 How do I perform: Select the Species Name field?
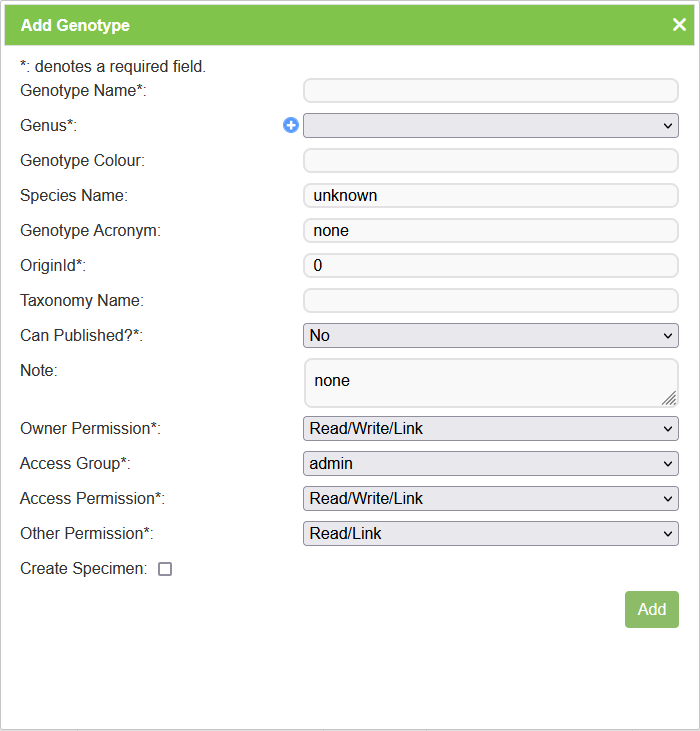pos(490,195)
